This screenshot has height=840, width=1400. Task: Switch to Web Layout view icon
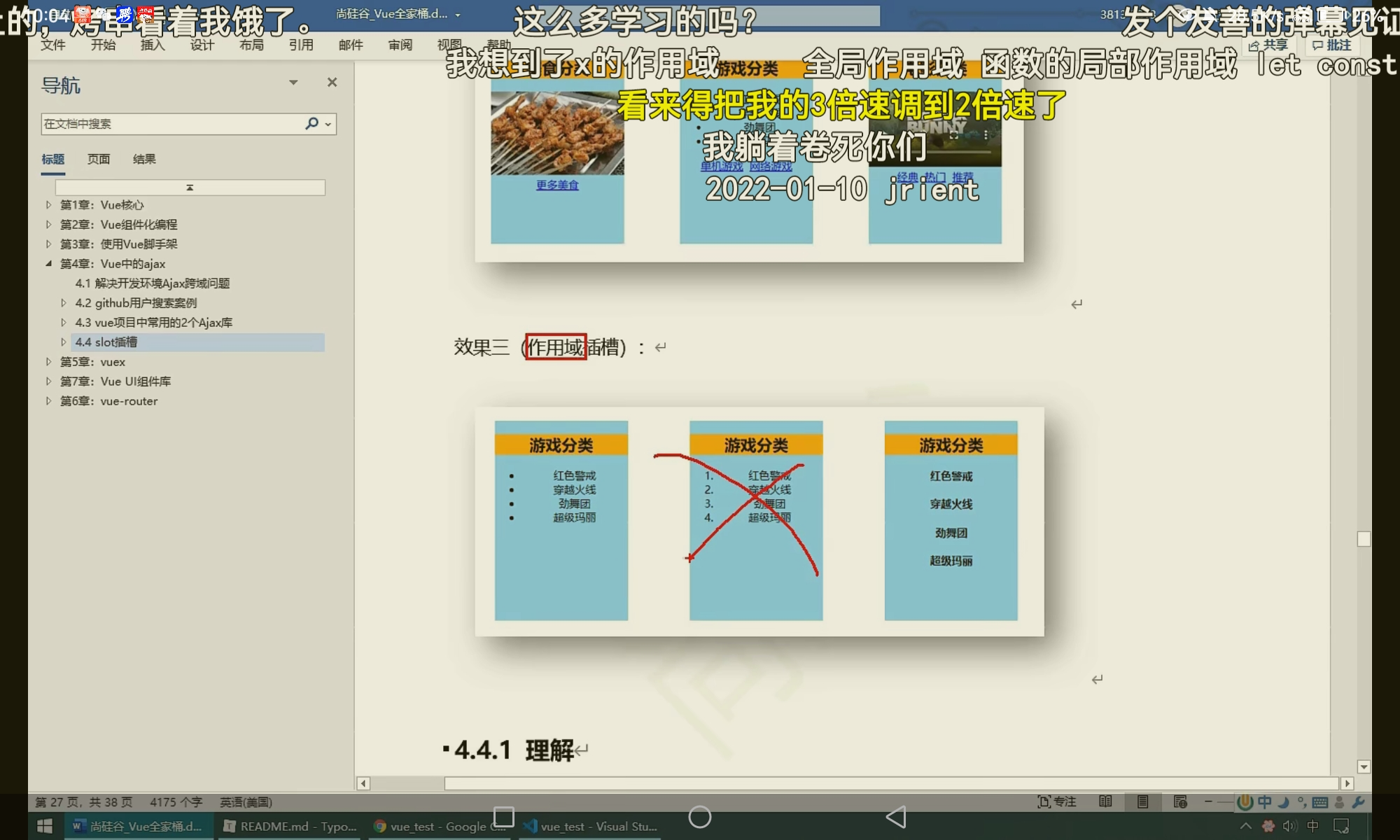(1180, 801)
